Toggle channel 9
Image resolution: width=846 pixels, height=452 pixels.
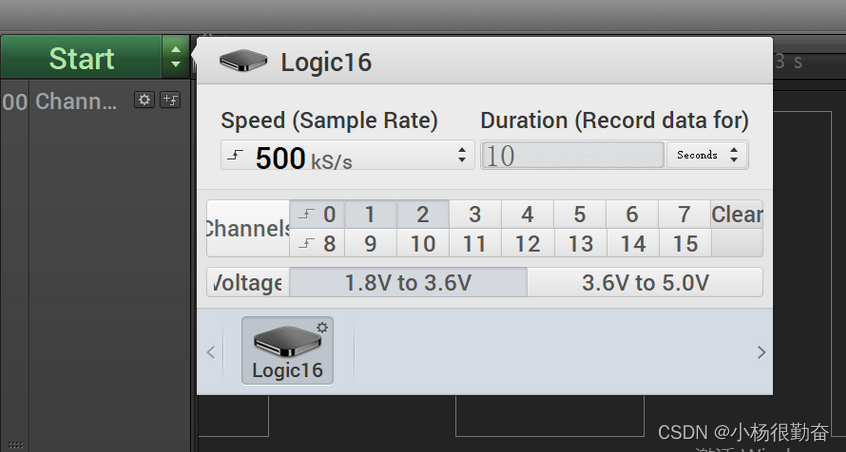pos(370,243)
